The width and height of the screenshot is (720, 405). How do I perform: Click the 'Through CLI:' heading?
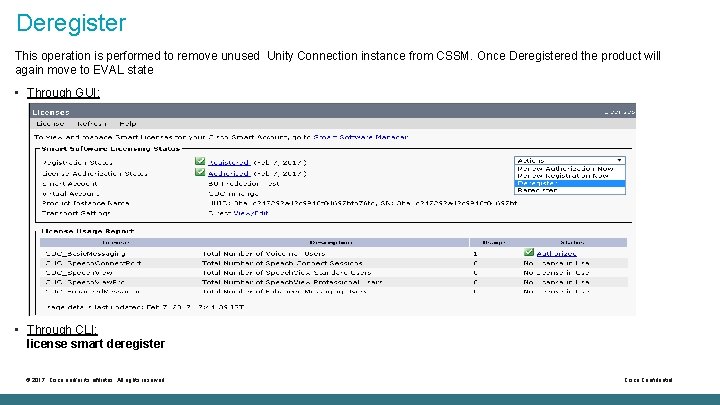(x=62, y=330)
